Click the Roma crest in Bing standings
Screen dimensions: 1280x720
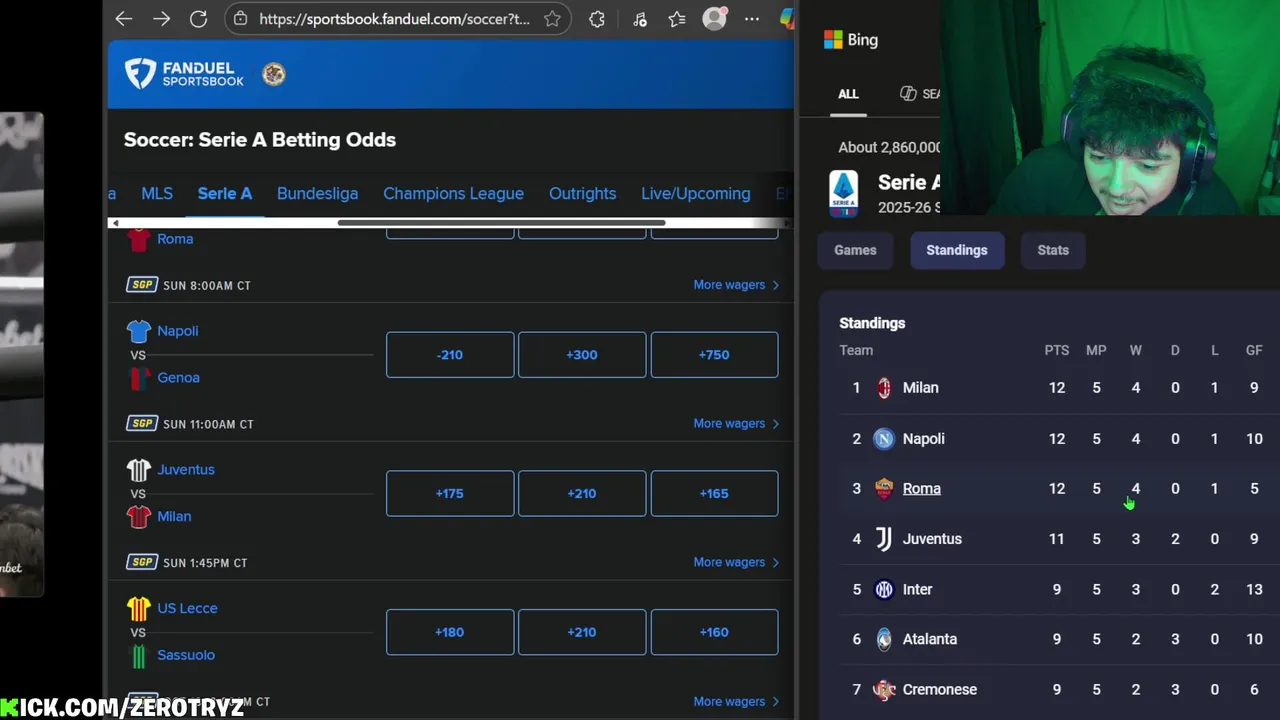pos(884,489)
